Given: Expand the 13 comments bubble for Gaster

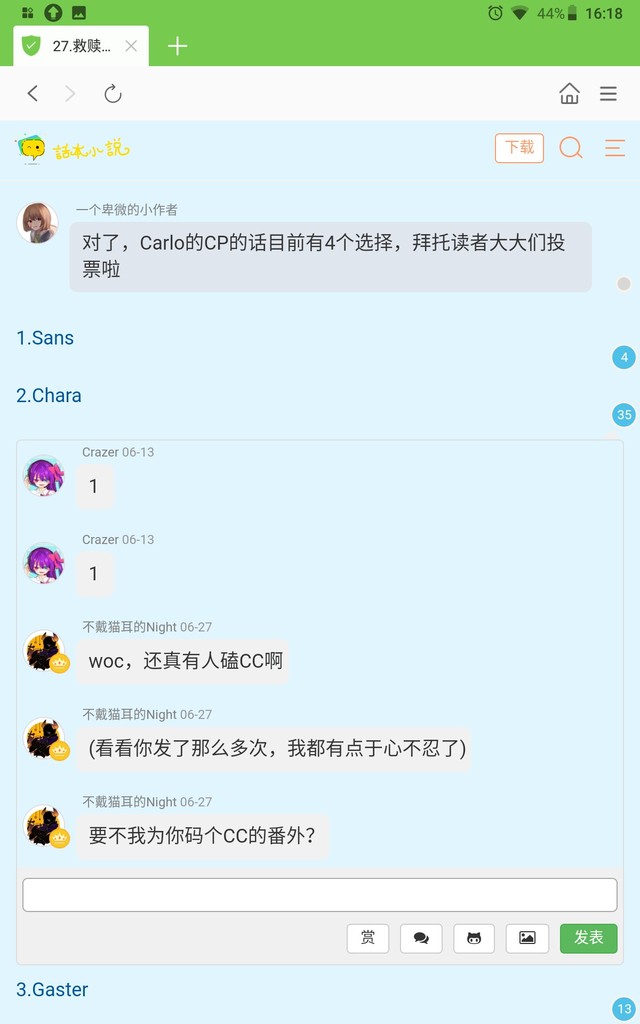Looking at the screenshot, I should pyautogui.click(x=624, y=1008).
